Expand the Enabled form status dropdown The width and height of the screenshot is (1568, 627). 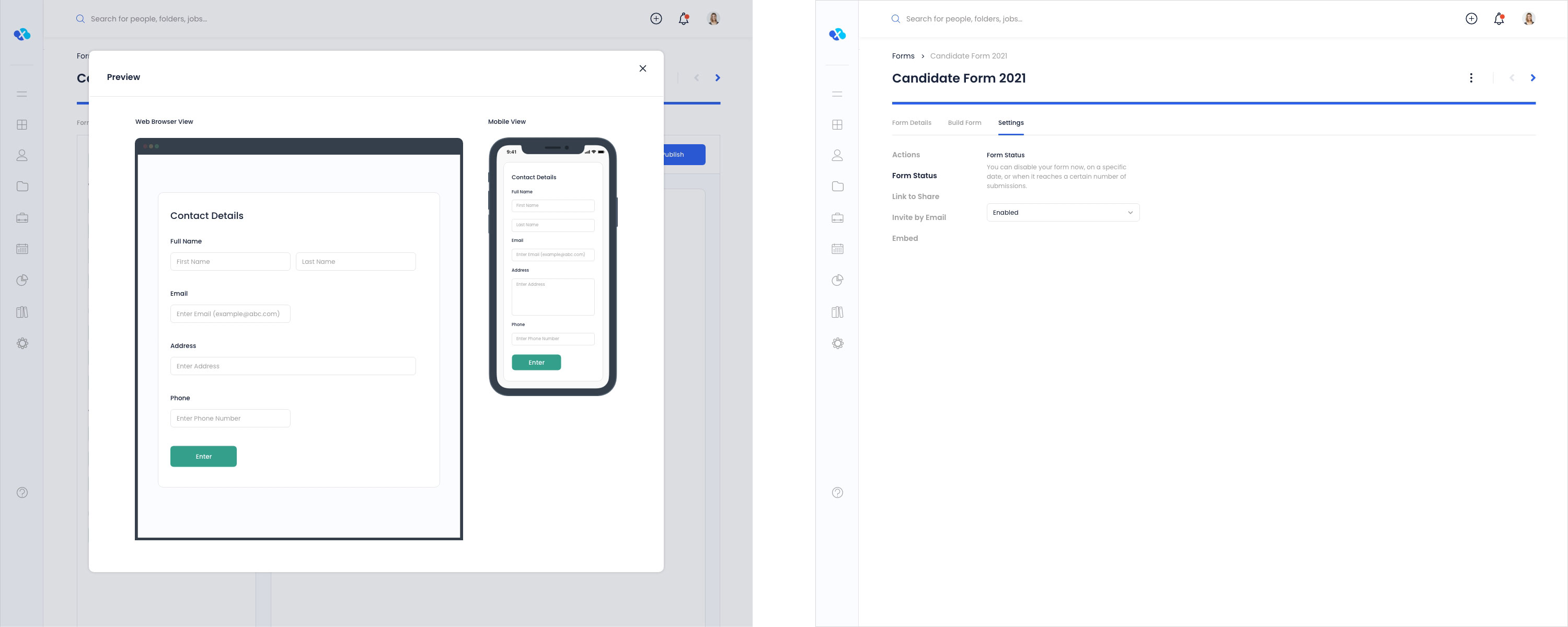[x=1063, y=213]
